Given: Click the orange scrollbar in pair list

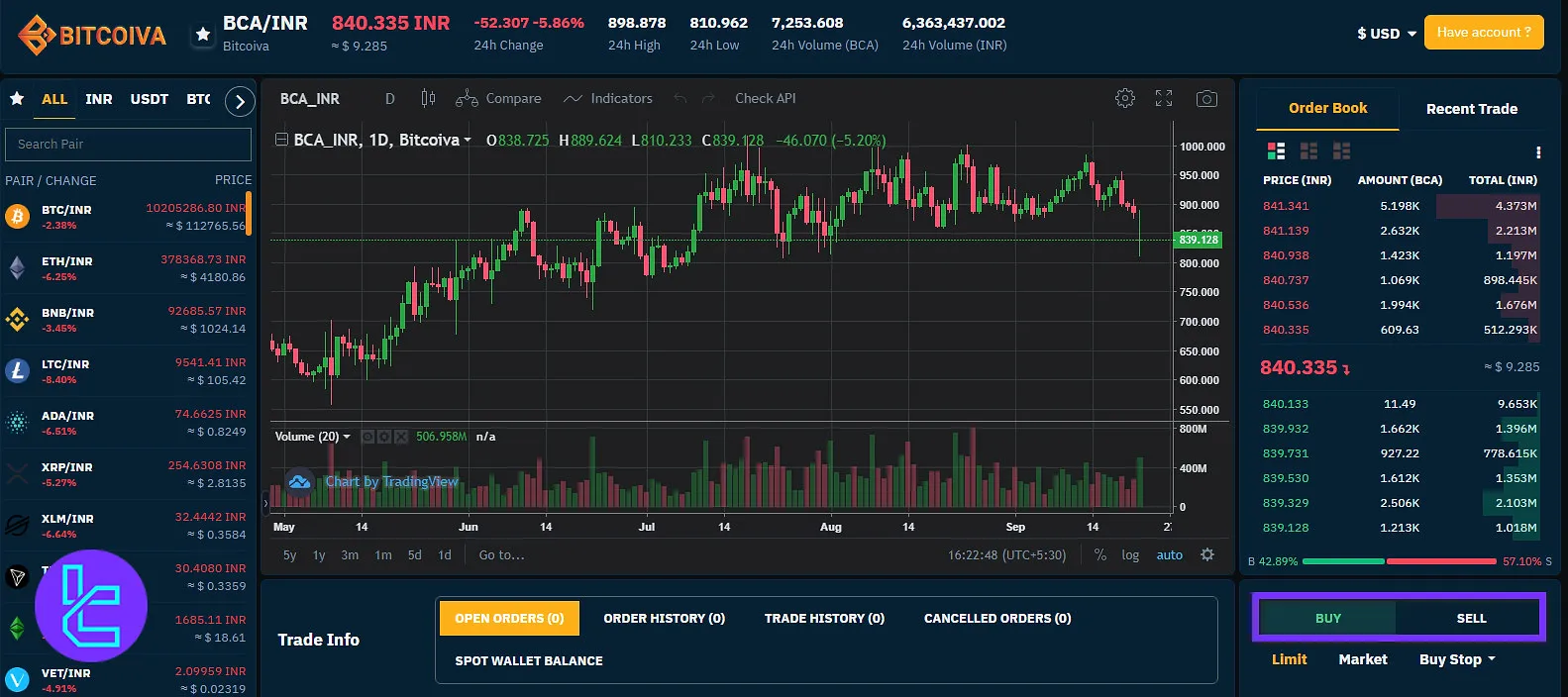Looking at the screenshot, I should (249, 213).
